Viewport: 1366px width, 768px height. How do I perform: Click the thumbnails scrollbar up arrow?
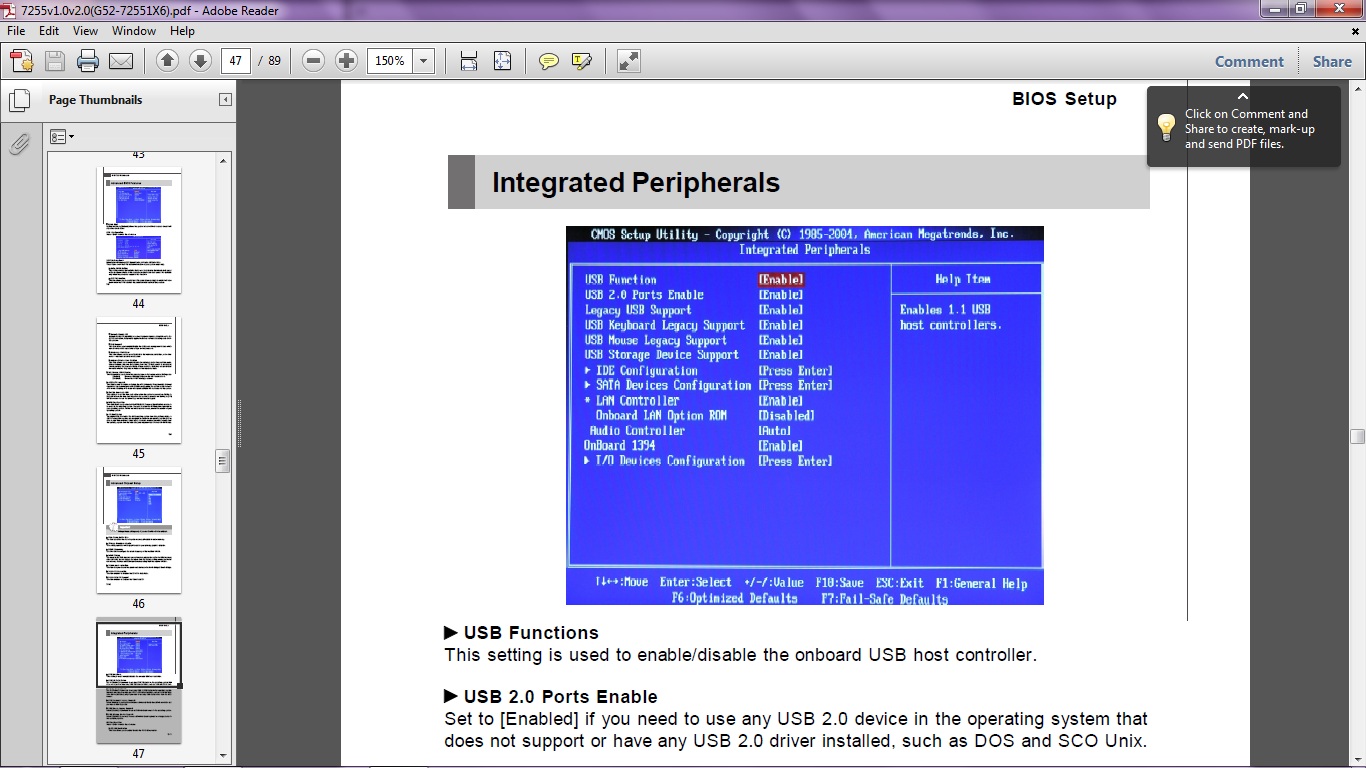tap(224, 159)
